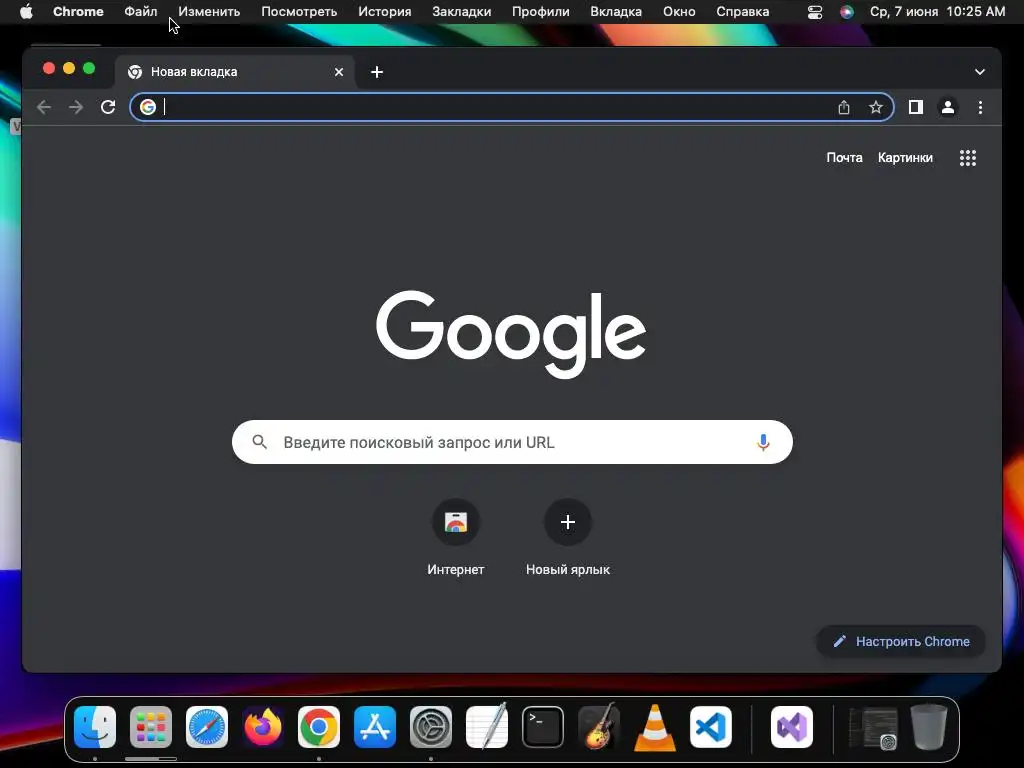
Task: Open the История menu
Action: click(385, 12)
